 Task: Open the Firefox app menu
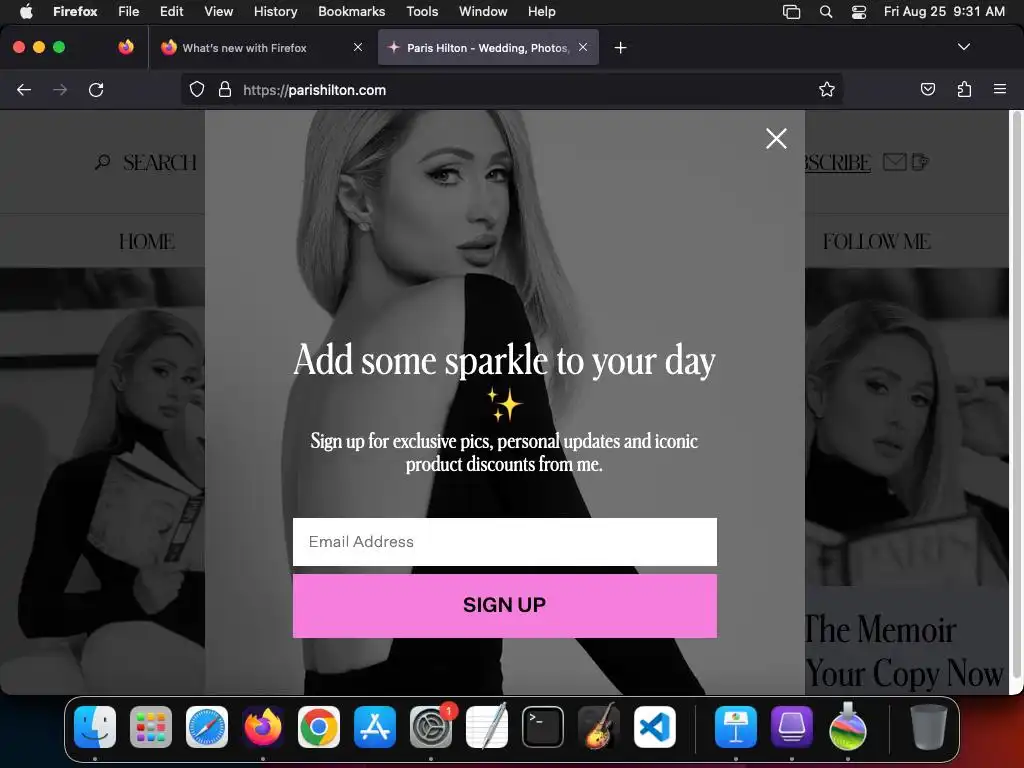[x=75, y=11]
